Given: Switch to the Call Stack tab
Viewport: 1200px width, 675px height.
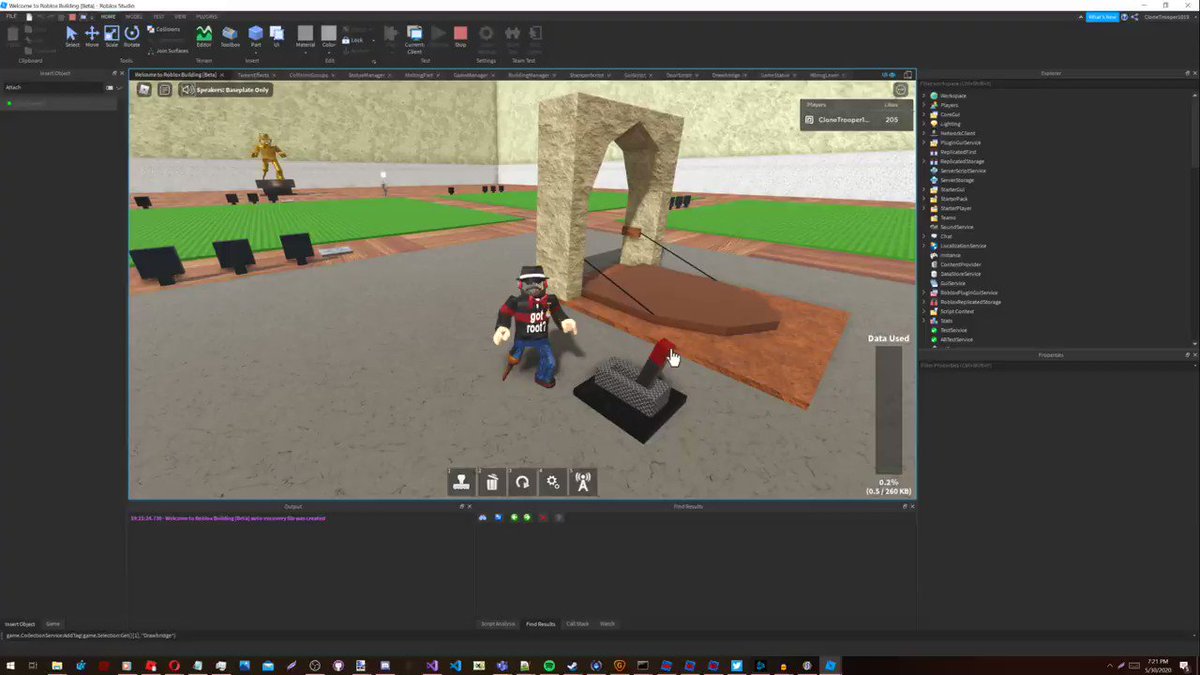Looking at the screenshot, I should (578, 624).
